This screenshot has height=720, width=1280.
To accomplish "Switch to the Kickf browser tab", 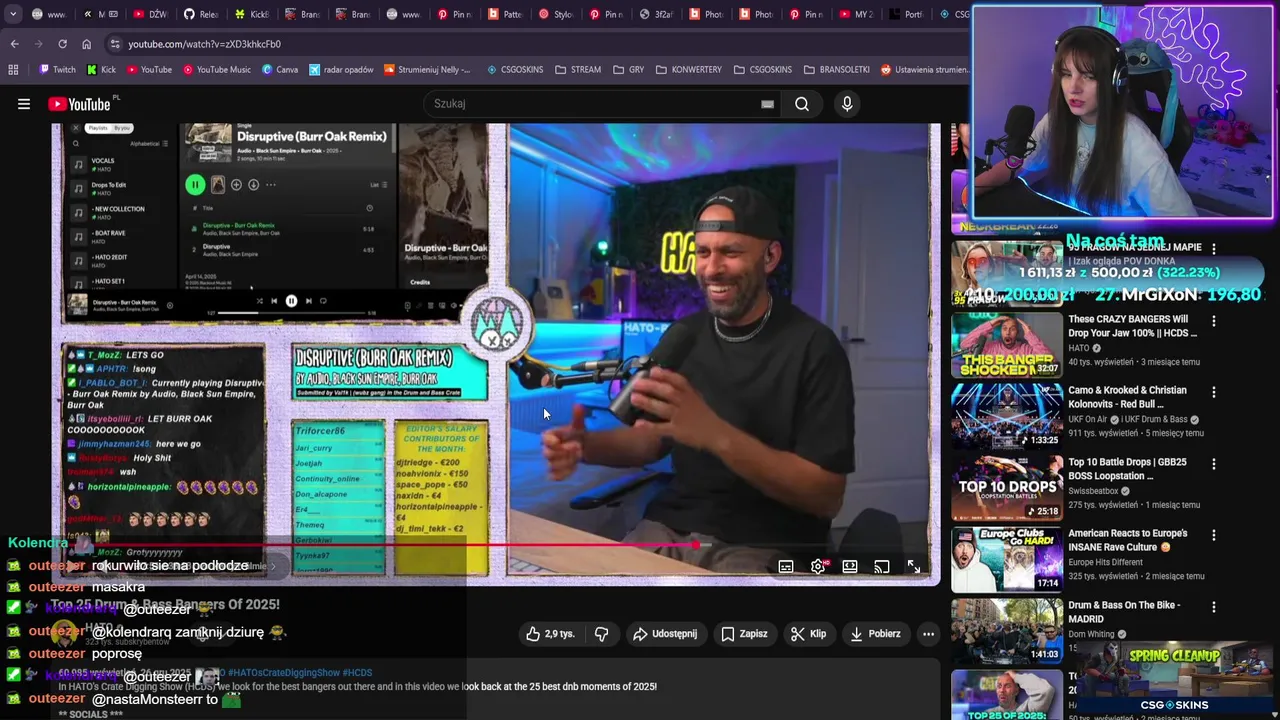I will (251, 14).
